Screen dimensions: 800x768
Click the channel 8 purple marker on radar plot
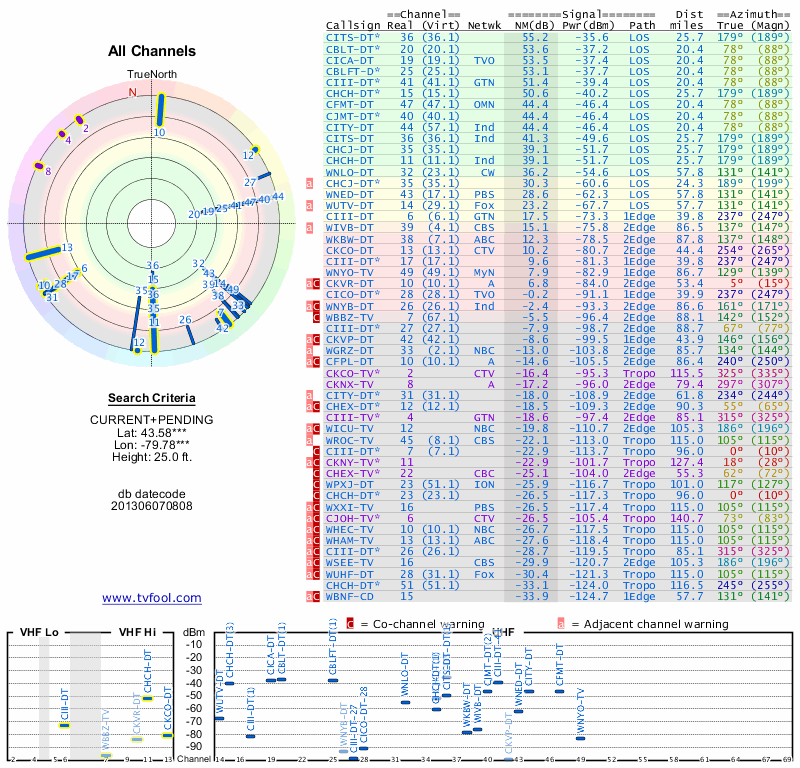pos(38,165)
